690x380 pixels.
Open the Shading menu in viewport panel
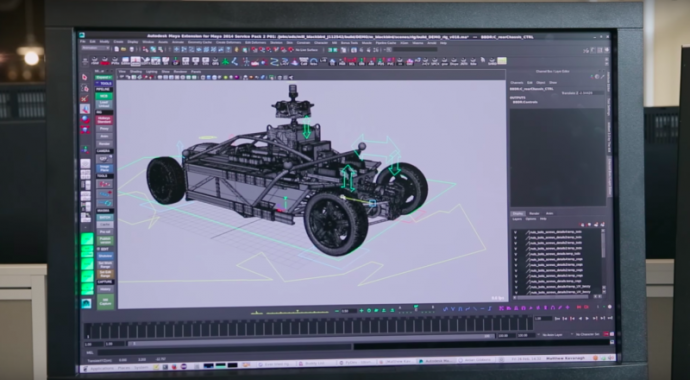136,71
